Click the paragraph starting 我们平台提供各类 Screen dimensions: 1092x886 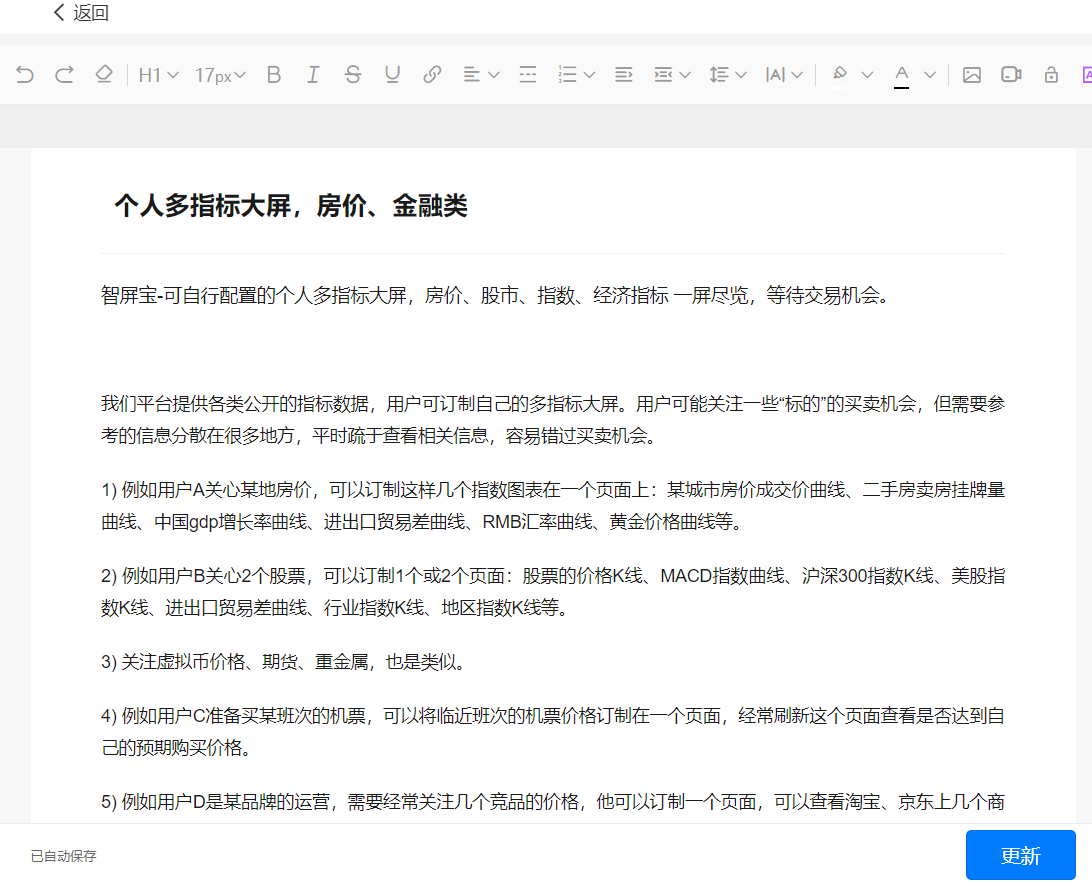click(x=553, y=419)
